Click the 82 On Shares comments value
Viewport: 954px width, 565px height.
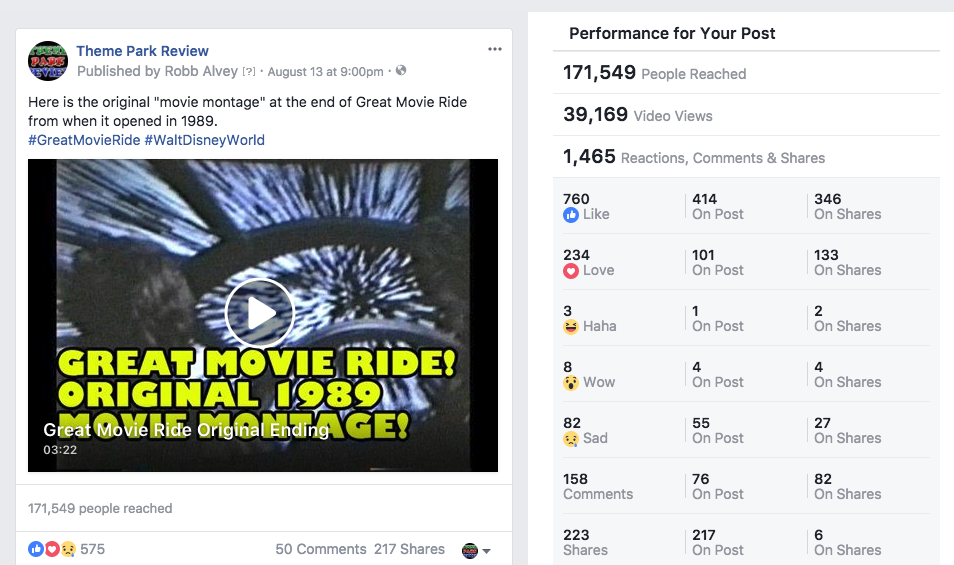(x=848, y=487)
